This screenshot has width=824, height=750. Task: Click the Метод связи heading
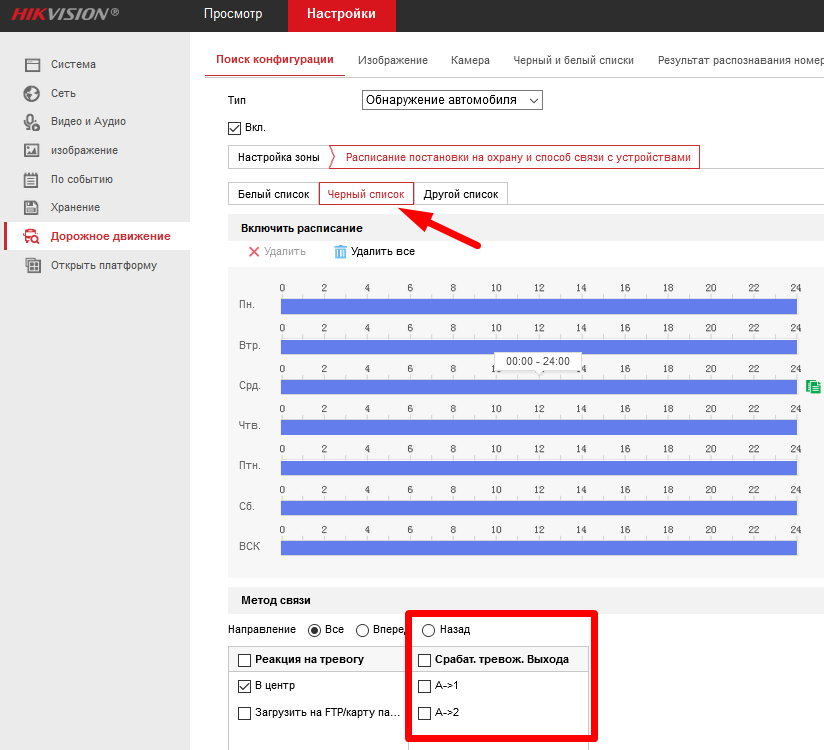tap(276, 601)
